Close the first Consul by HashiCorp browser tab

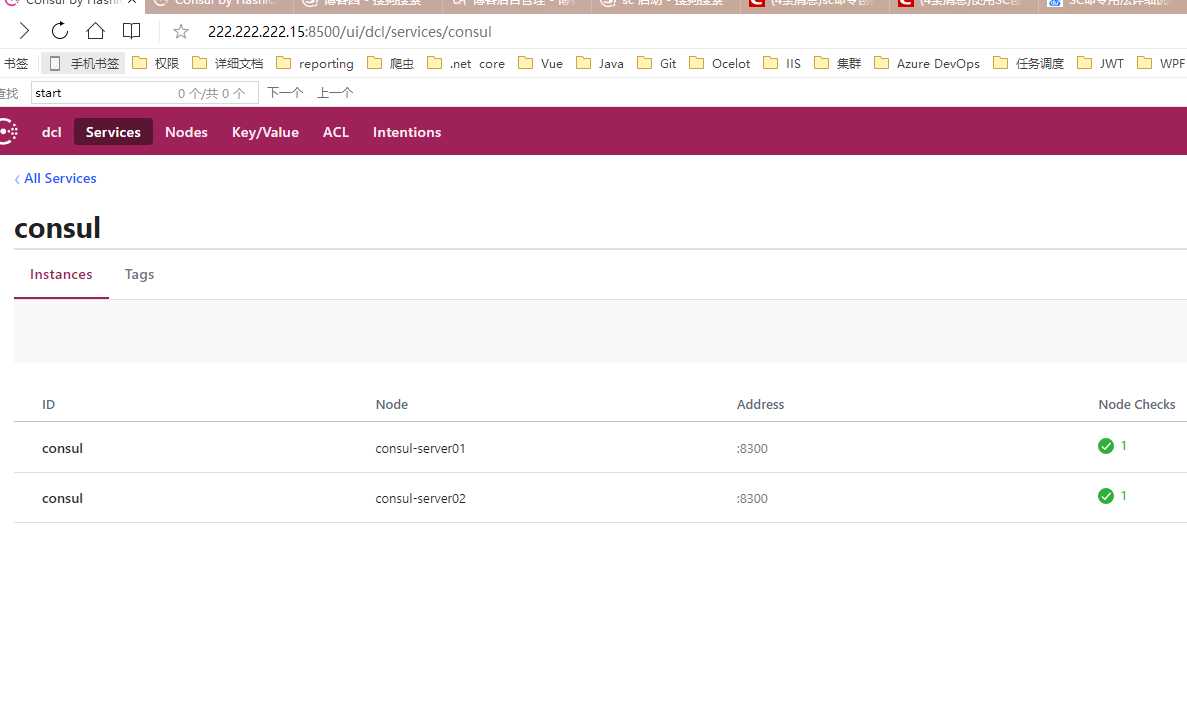coord(132,2)
